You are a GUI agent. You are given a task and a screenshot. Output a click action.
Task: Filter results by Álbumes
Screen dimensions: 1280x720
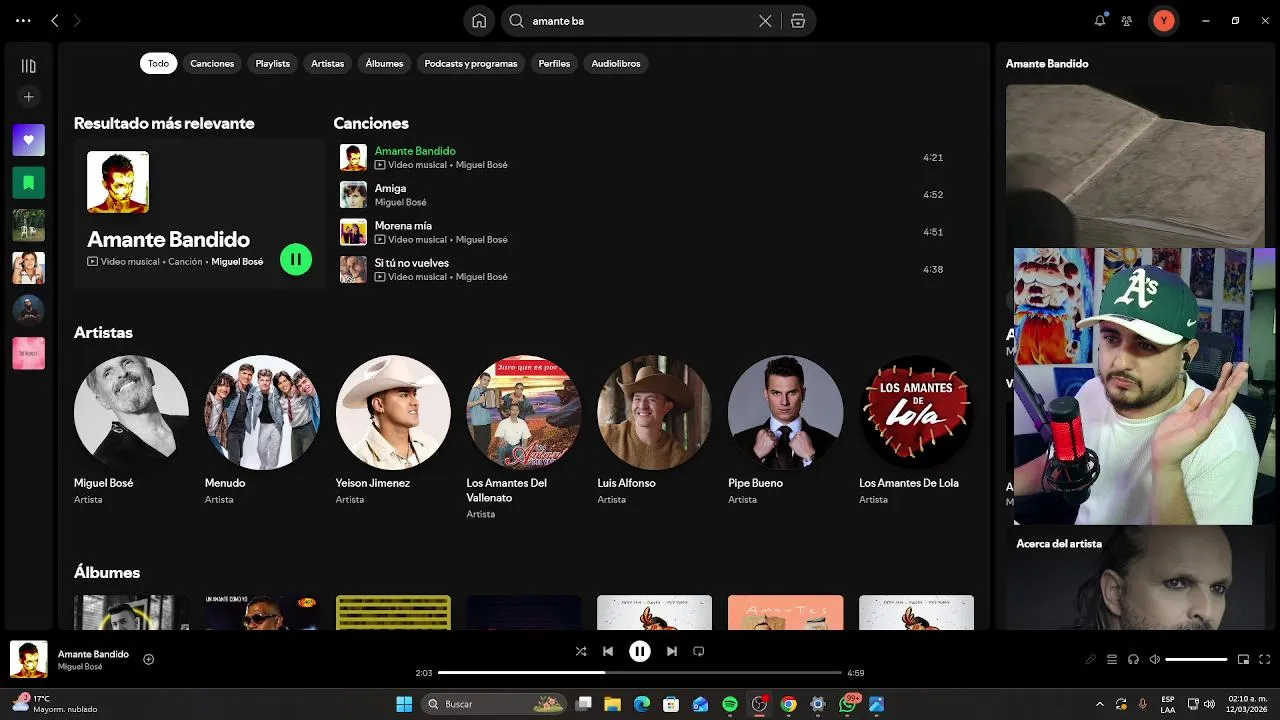point(384,63)
